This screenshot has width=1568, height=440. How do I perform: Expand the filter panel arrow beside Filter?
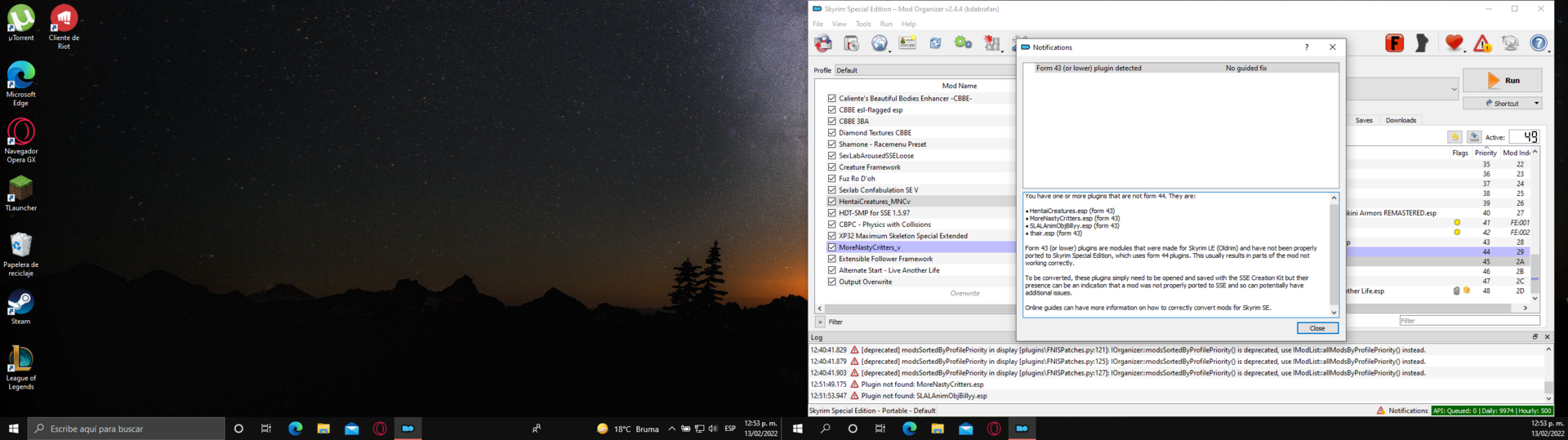click(x=820, y=322)
